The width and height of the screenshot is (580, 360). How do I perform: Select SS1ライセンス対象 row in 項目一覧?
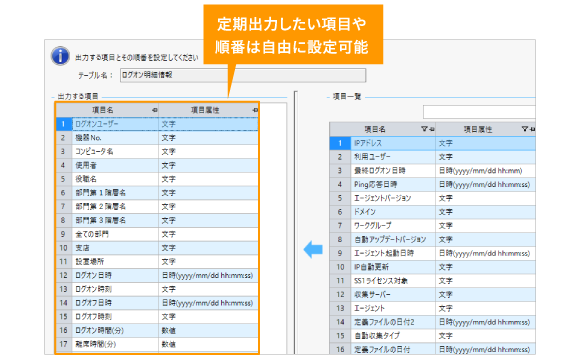click(x=432, y=281)
